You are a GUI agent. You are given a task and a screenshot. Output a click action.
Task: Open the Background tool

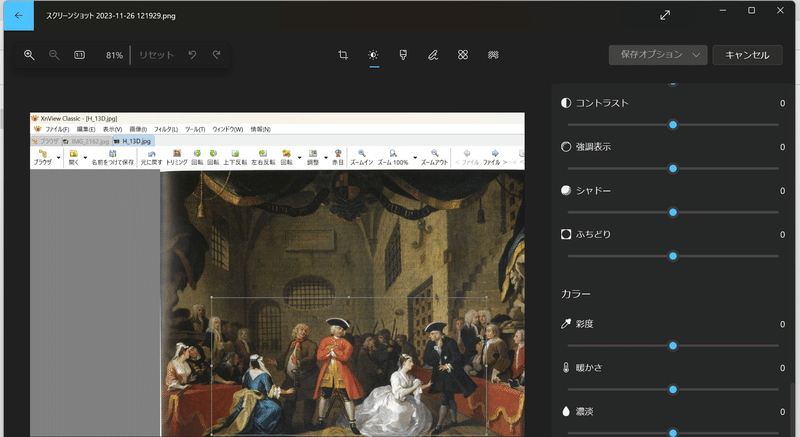coord(493,55)
